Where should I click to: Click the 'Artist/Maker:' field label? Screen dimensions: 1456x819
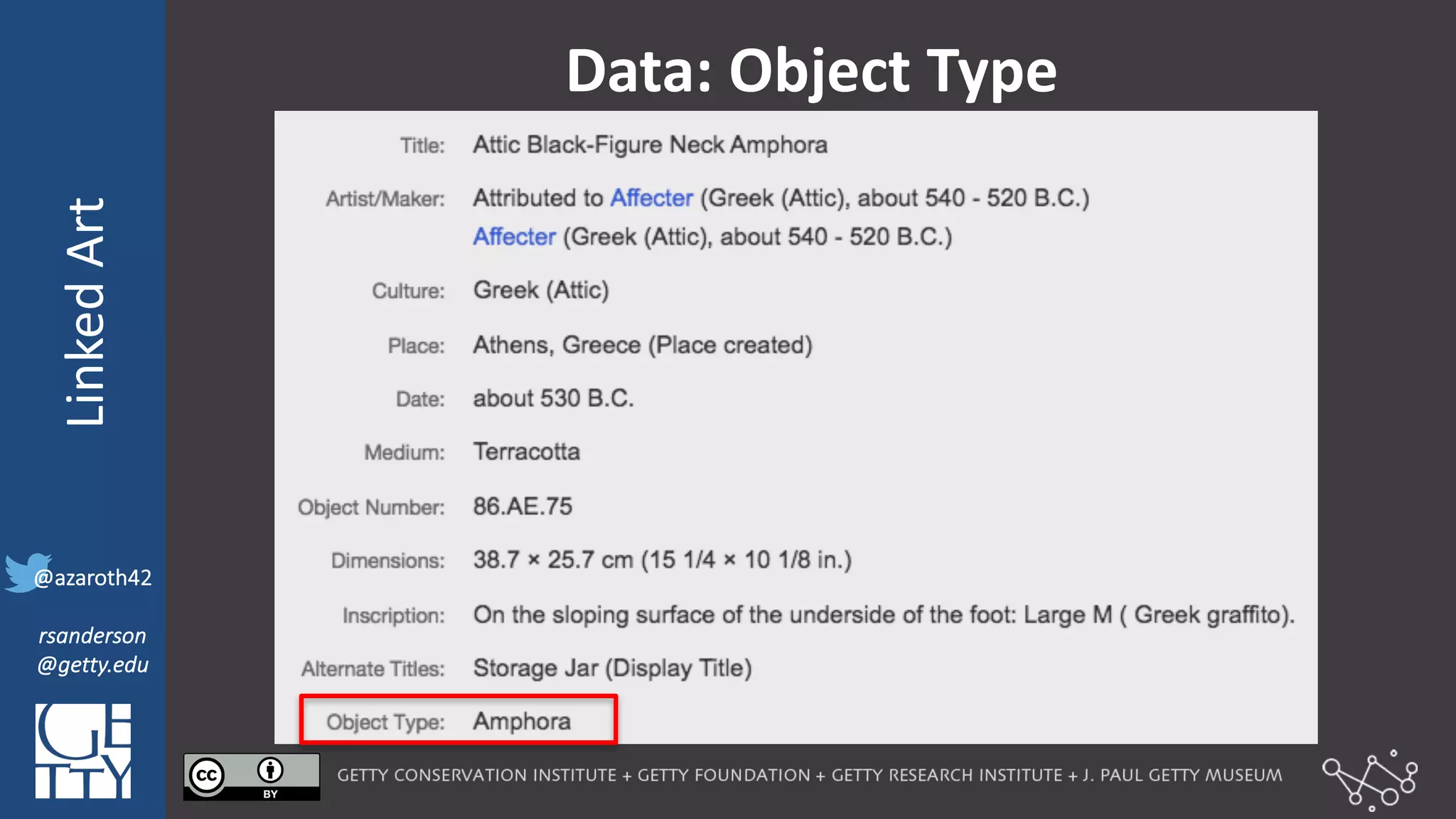tap(385, 199)
